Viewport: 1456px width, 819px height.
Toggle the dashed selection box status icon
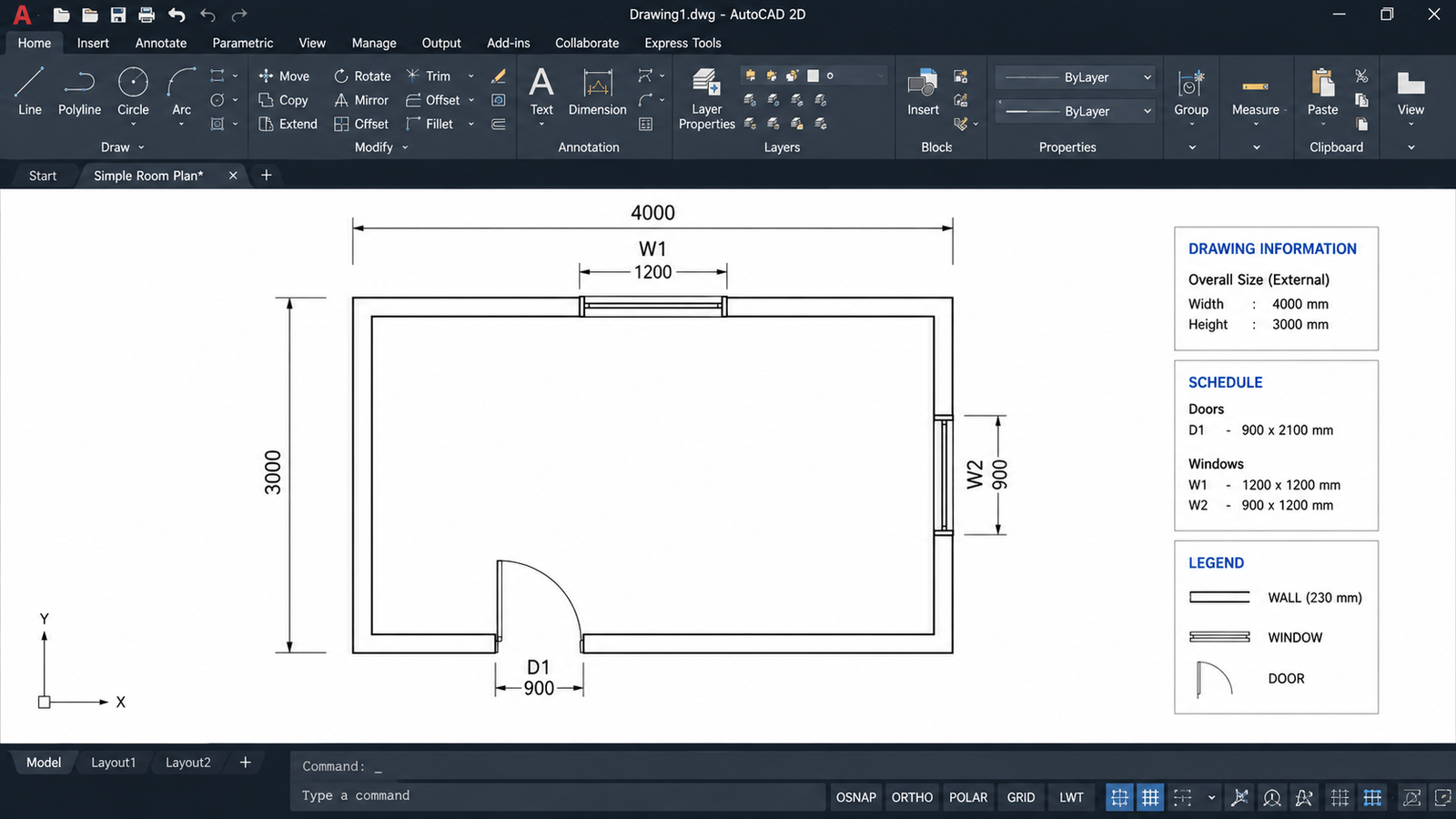(1182, 798)
